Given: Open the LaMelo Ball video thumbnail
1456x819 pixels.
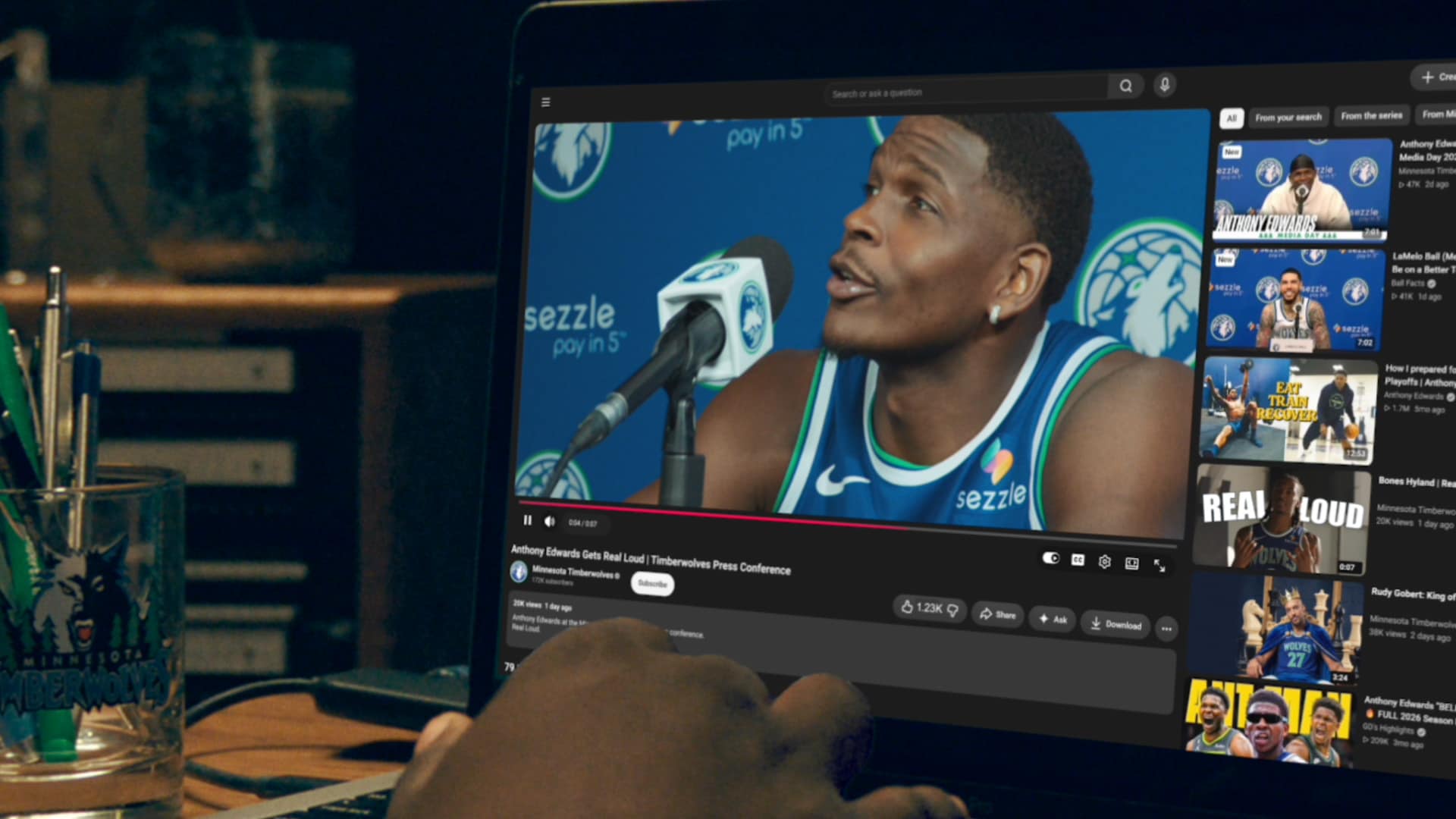Looking at the screenshot, I should (1295, 300).
